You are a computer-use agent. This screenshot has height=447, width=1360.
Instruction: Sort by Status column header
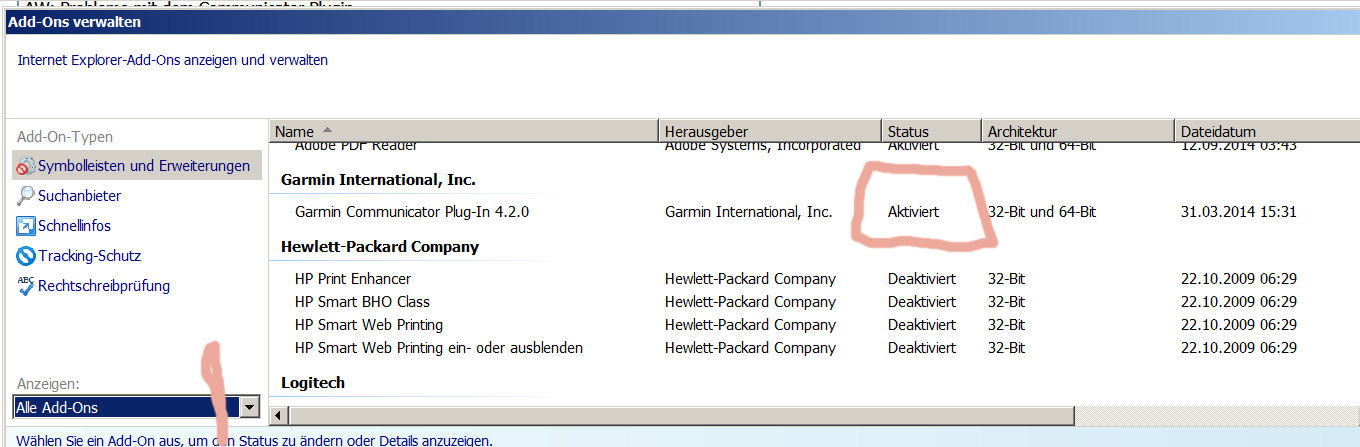point(931,131)
